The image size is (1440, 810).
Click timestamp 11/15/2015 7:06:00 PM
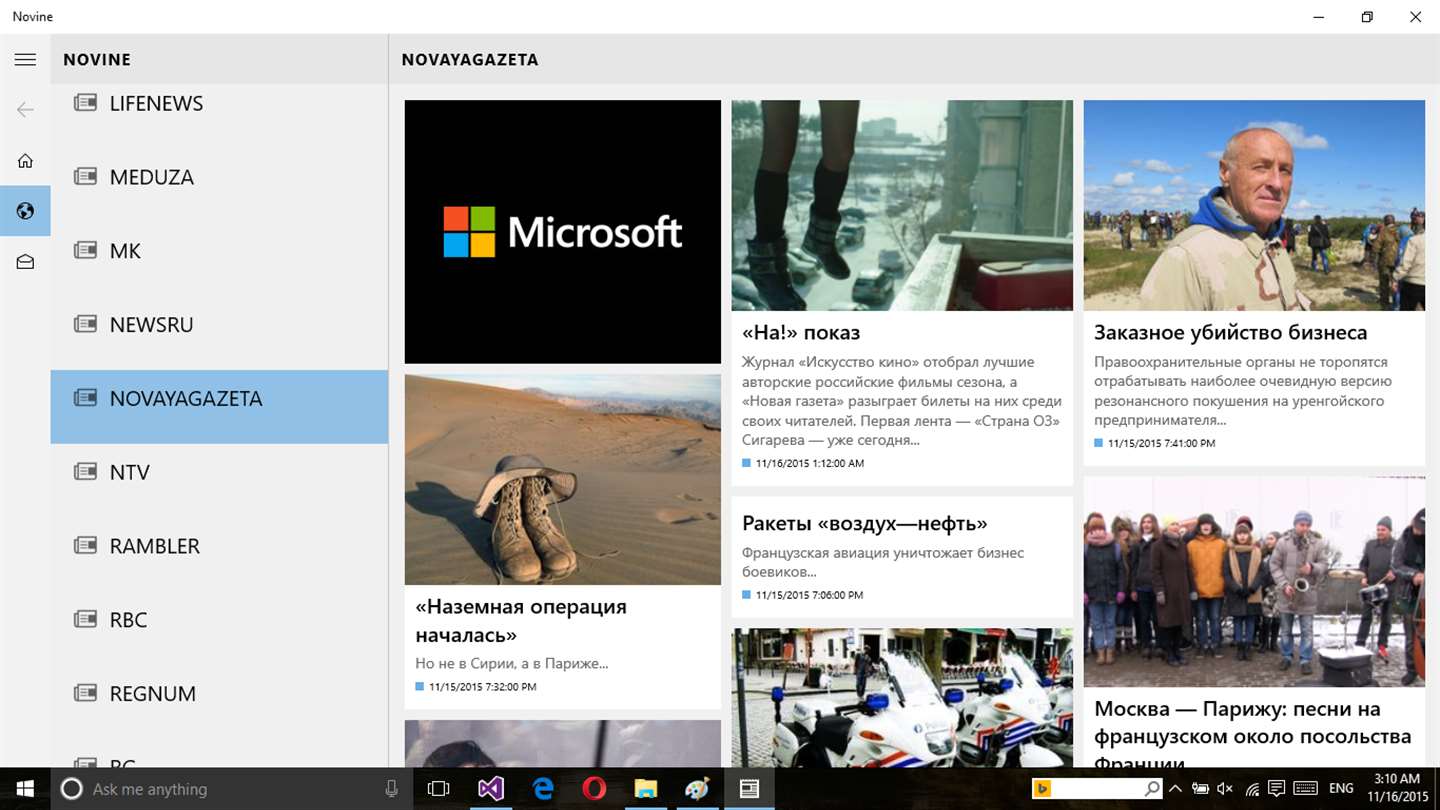[810, 595]
